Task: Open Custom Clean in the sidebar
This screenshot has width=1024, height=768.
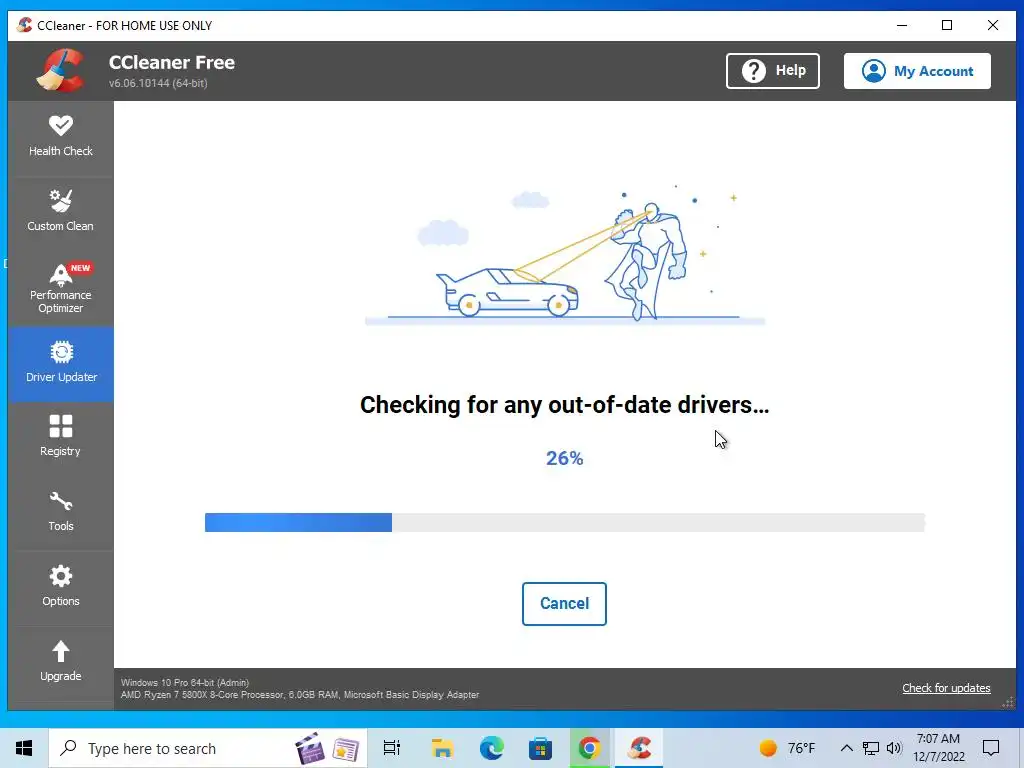Action: (61, 213)
